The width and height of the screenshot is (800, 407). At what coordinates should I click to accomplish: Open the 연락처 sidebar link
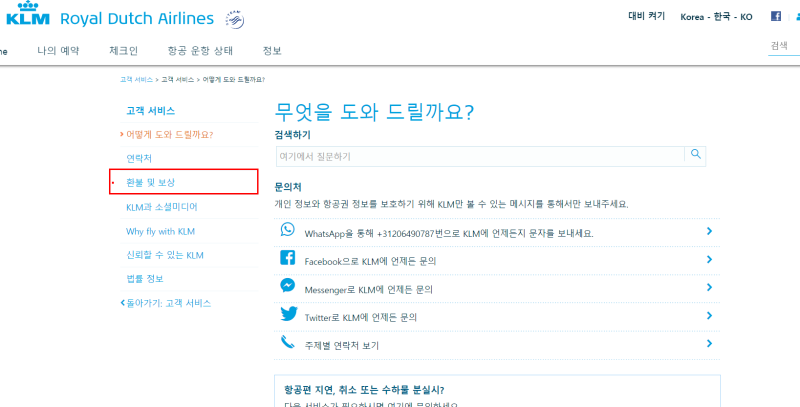coord(139,159)
